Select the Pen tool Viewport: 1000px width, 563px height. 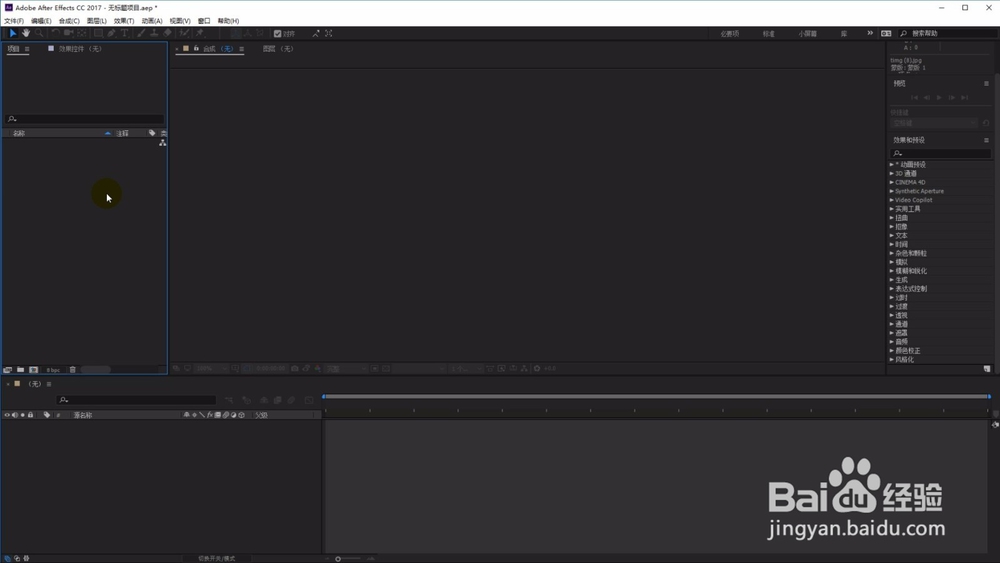pos(111,33)
